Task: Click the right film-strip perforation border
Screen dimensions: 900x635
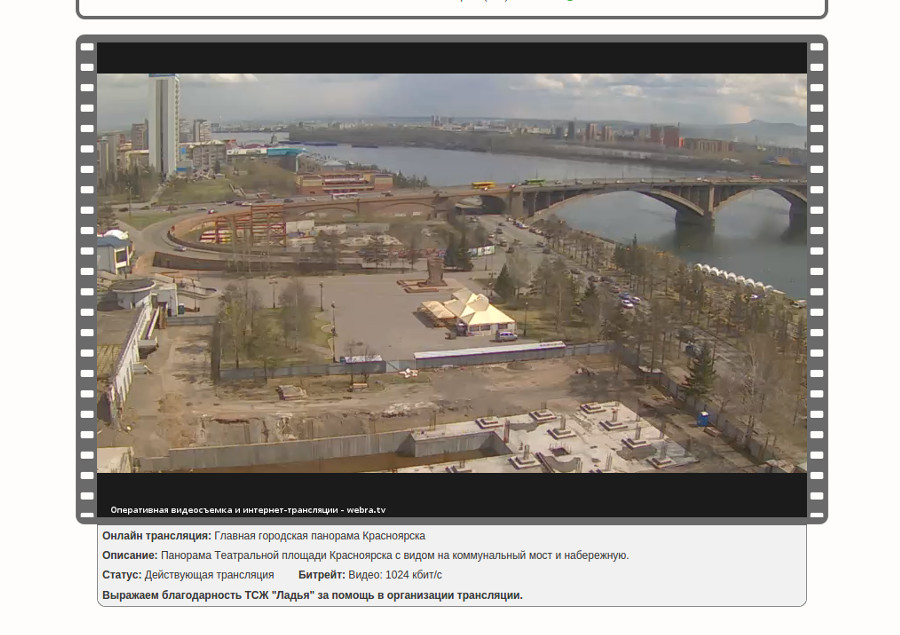Action: [x=817, y=280]
